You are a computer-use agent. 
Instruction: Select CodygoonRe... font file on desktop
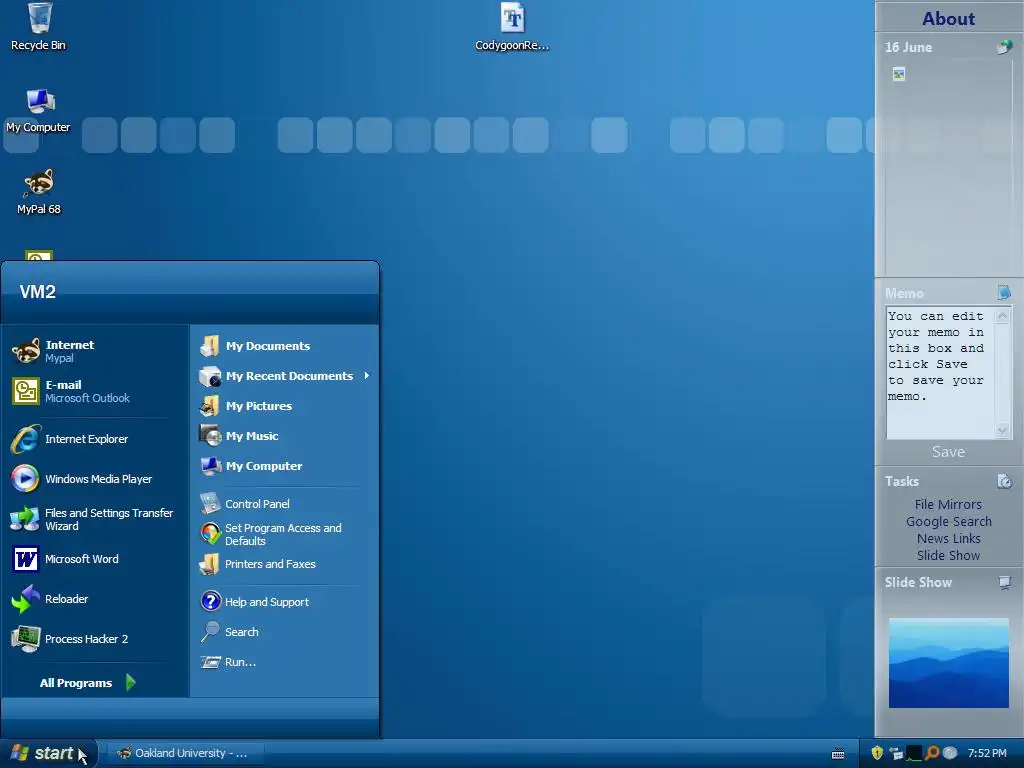coord(512,27)
